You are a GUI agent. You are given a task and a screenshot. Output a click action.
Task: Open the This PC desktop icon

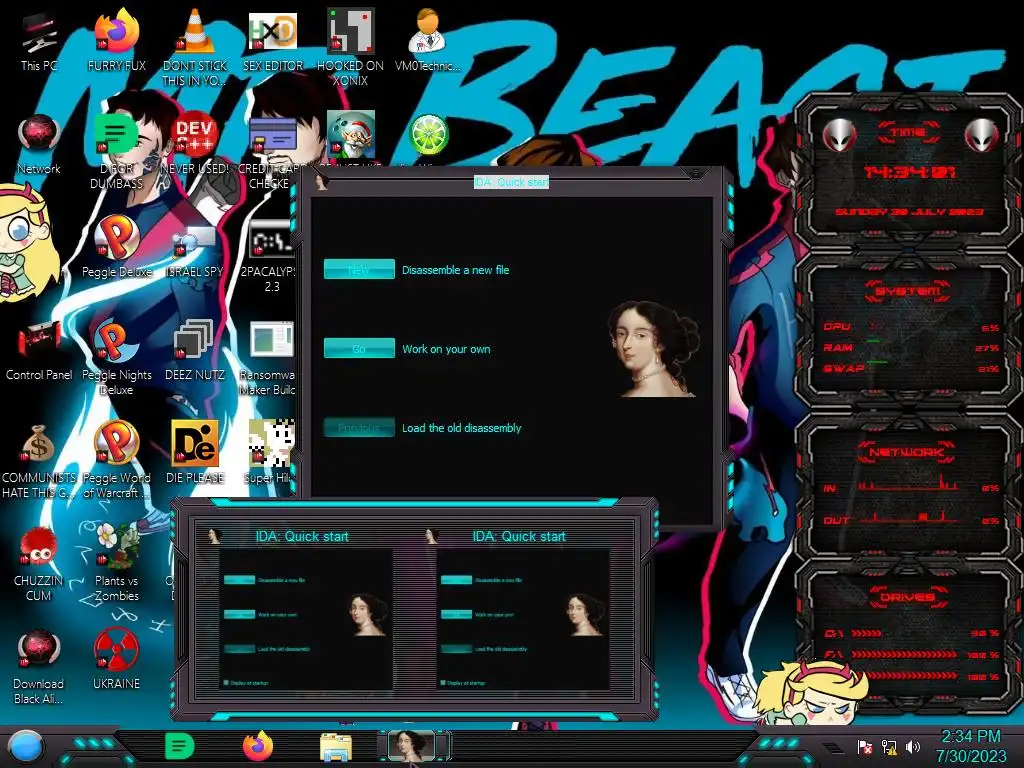39,41
